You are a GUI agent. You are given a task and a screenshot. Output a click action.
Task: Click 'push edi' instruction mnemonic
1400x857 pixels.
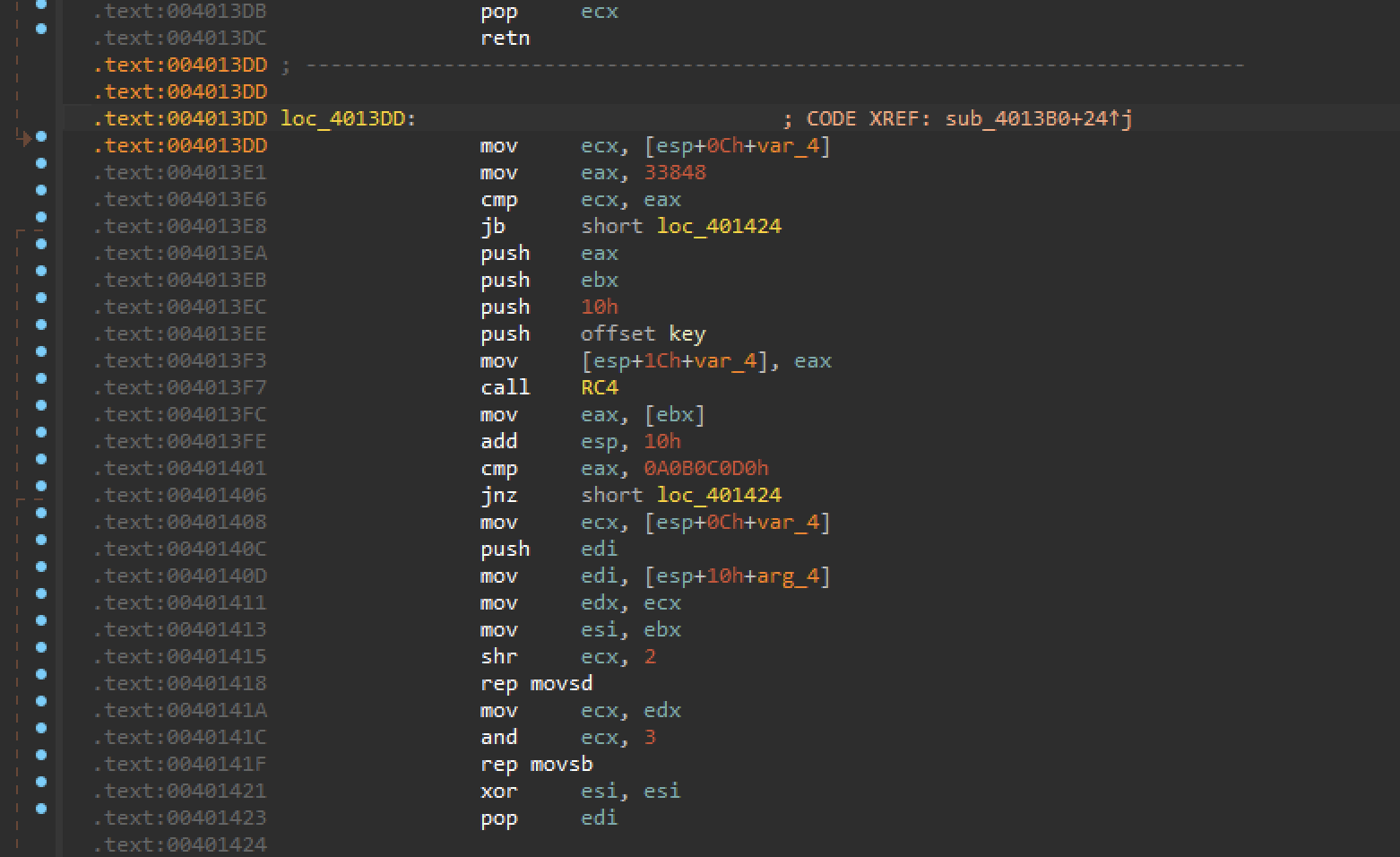[x=506, y=549]
